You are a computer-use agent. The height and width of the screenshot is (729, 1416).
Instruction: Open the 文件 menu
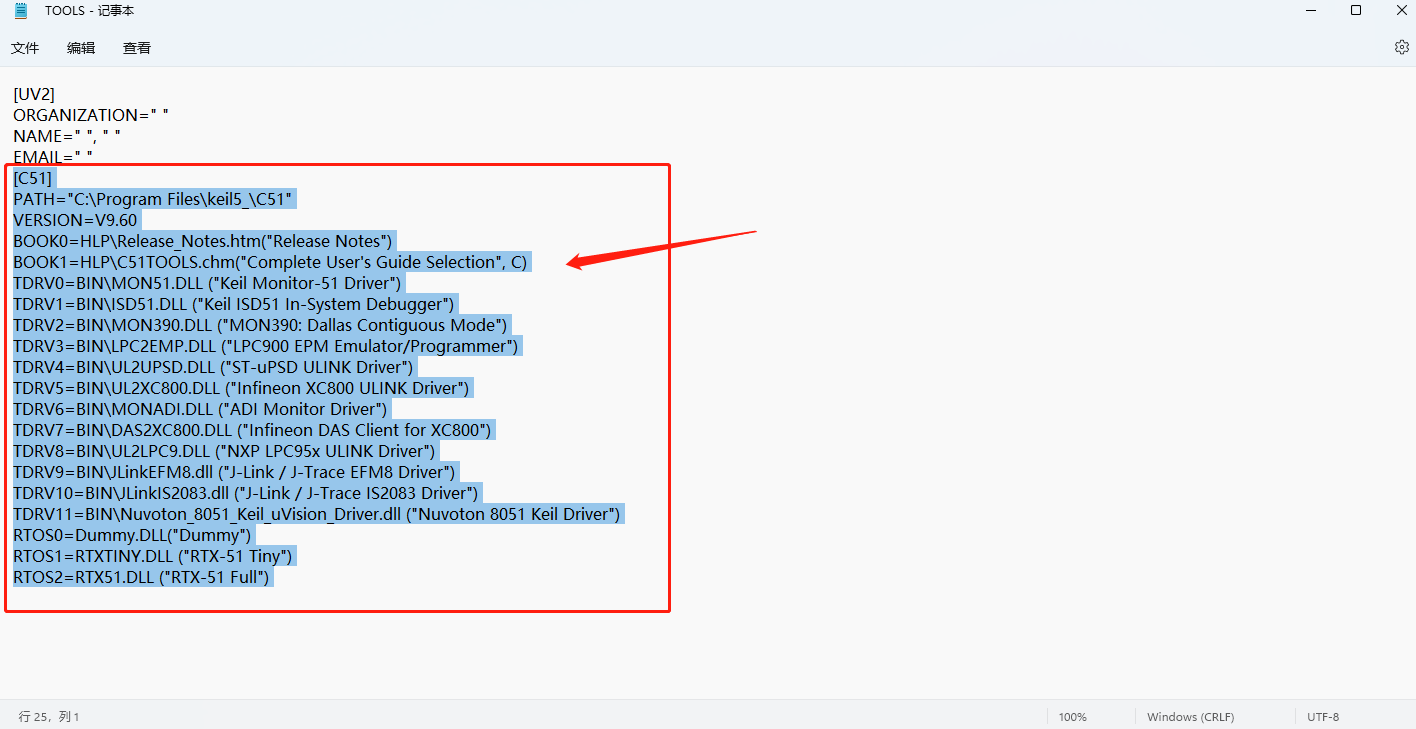(25, 48)
